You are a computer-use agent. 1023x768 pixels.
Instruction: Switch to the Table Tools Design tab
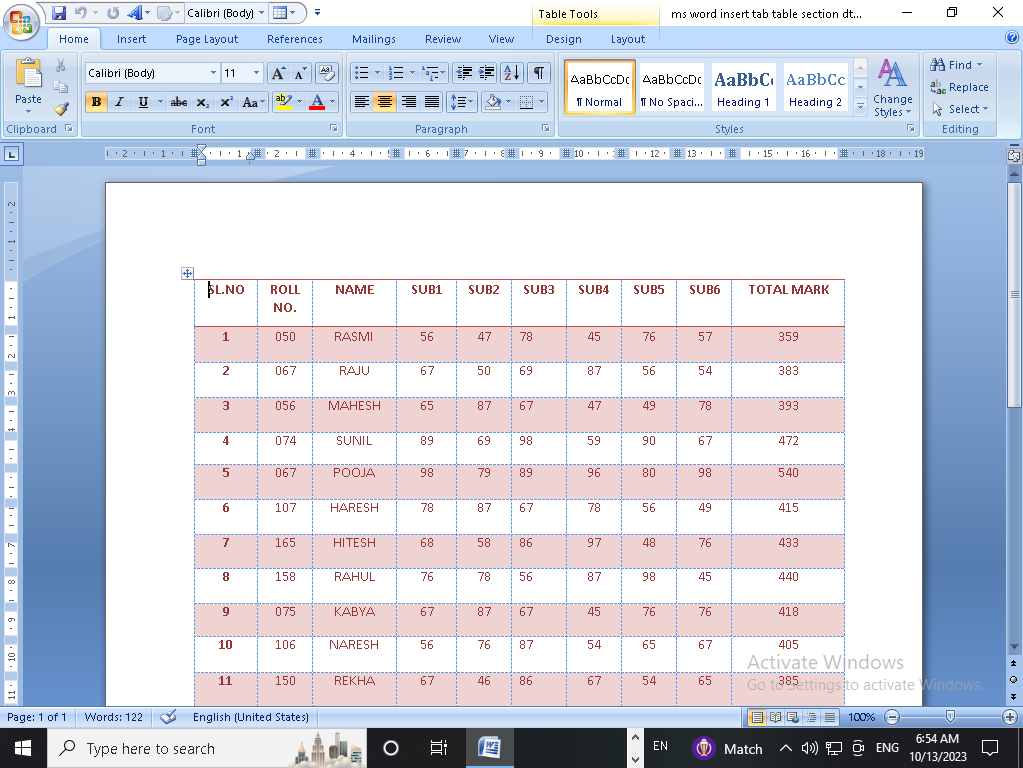[563, 39]
